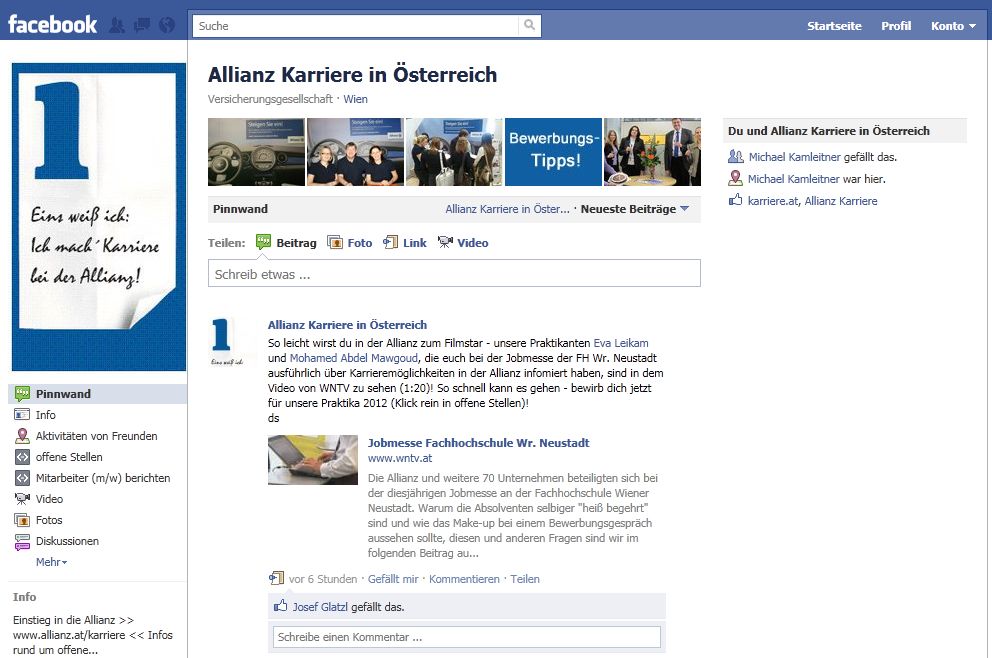The image size is (992, 658).
Task: Click the Schreib etwas status field
Action: click(454, 273)
